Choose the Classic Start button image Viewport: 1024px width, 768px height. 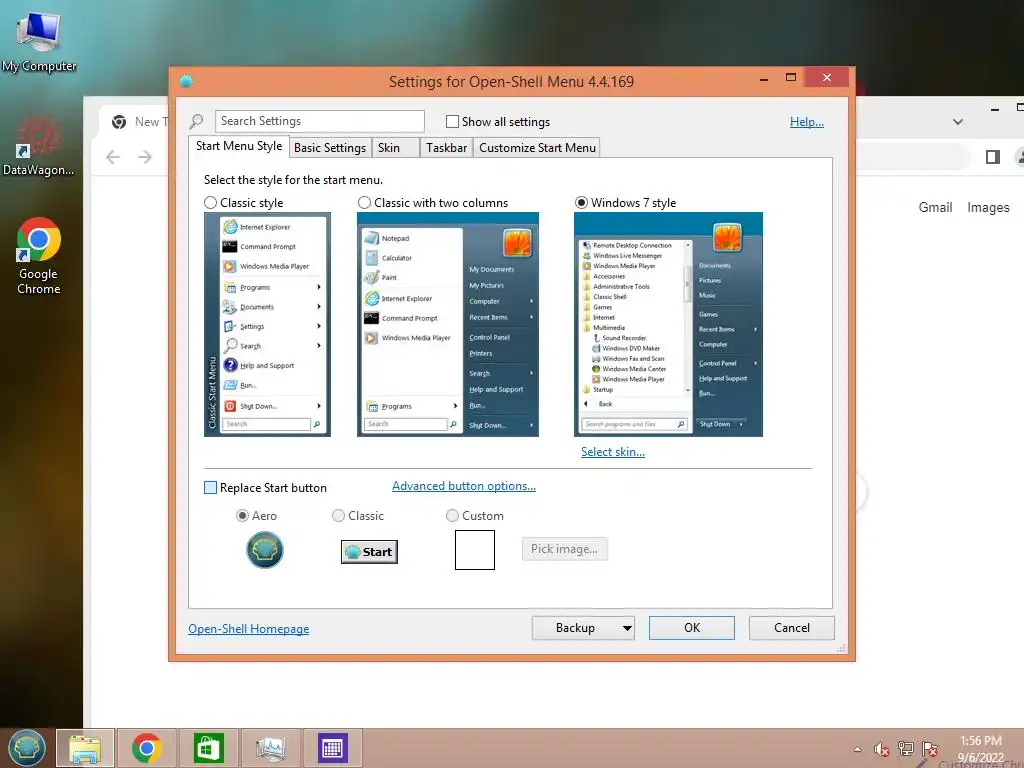[369, 552]
